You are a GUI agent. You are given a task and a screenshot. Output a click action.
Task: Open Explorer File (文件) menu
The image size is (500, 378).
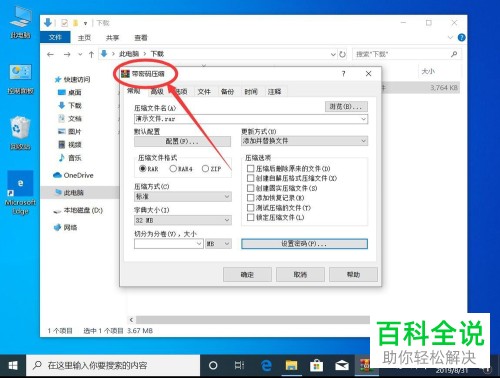tap(55, 37)
